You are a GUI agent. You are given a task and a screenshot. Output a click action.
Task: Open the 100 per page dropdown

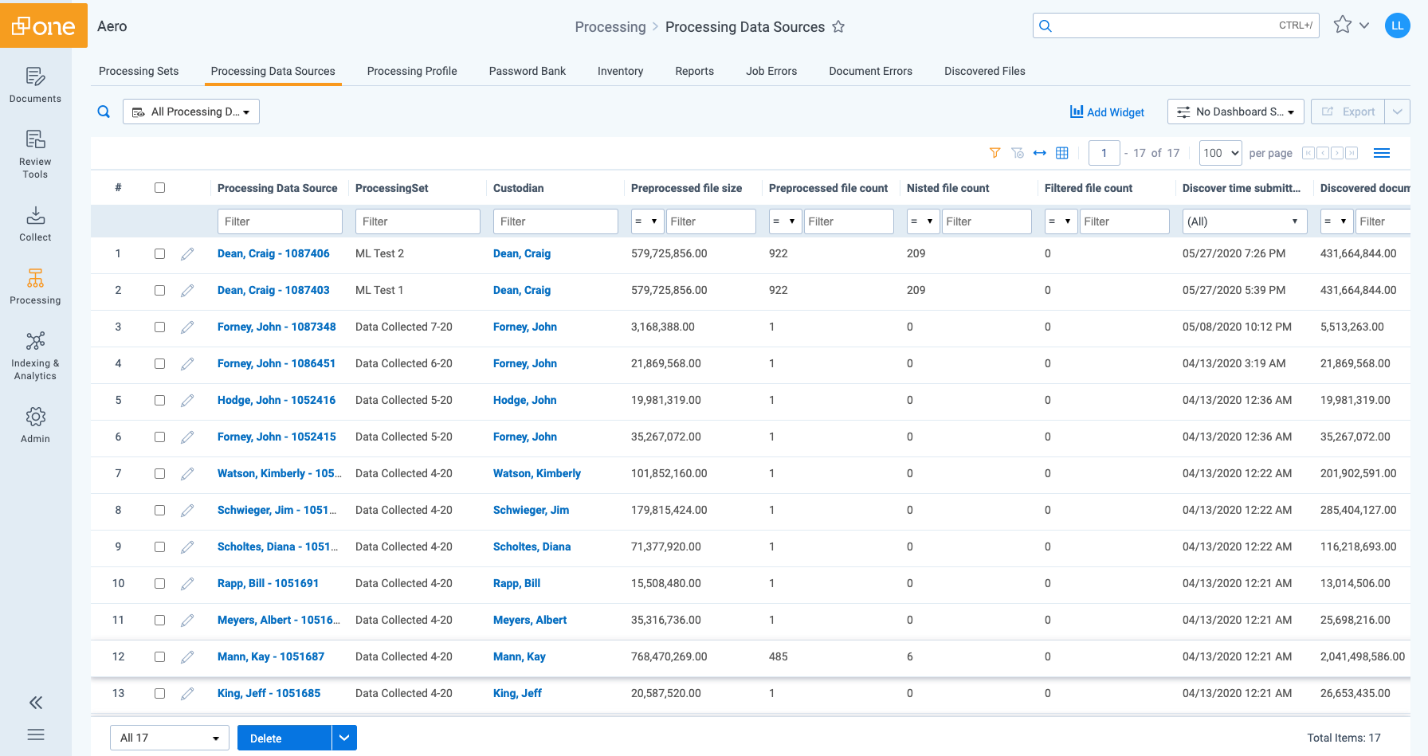1220,153
